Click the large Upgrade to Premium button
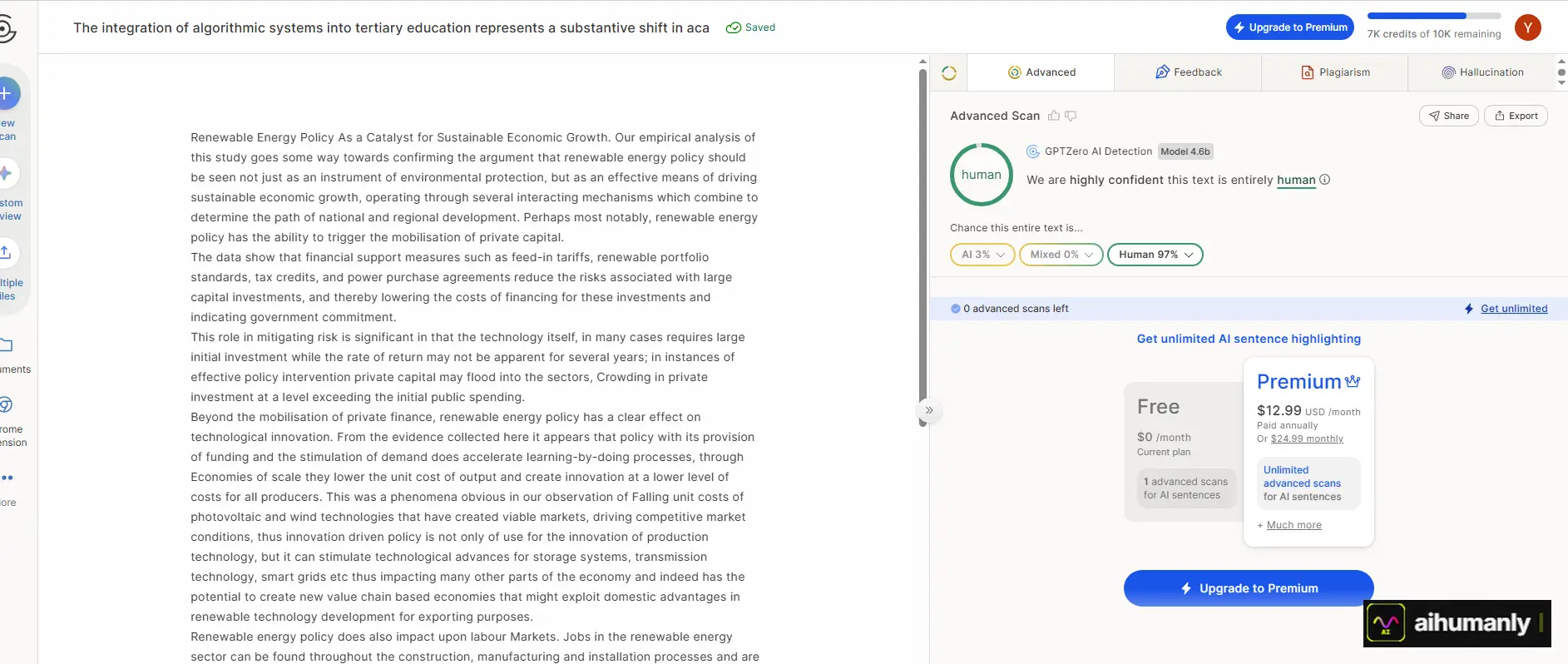This screenshot has height=664, width=1568. 1249,588
